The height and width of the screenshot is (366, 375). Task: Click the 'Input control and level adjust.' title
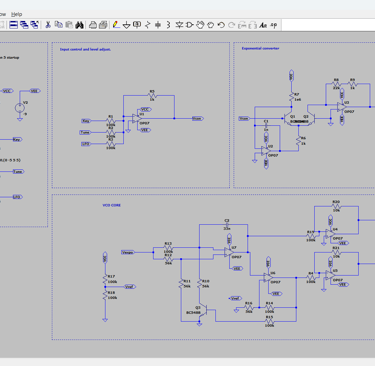85,49
